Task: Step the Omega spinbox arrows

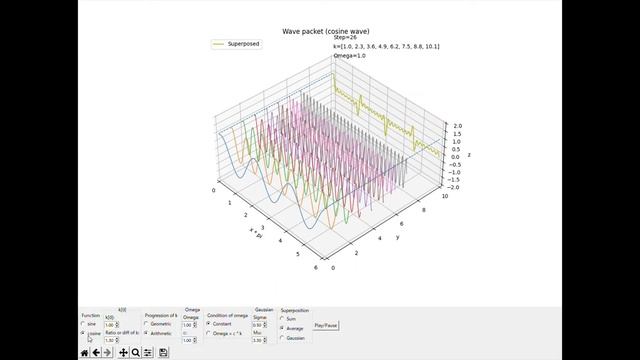Action: tap(195, 325)
